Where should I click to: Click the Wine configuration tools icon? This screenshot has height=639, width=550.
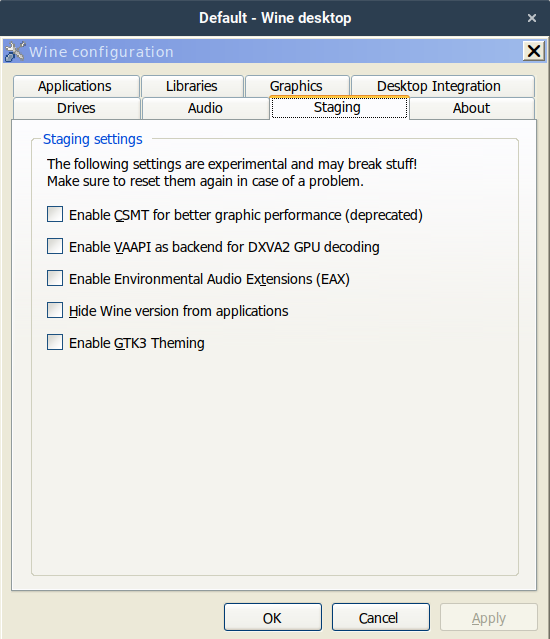click(14, 52)
